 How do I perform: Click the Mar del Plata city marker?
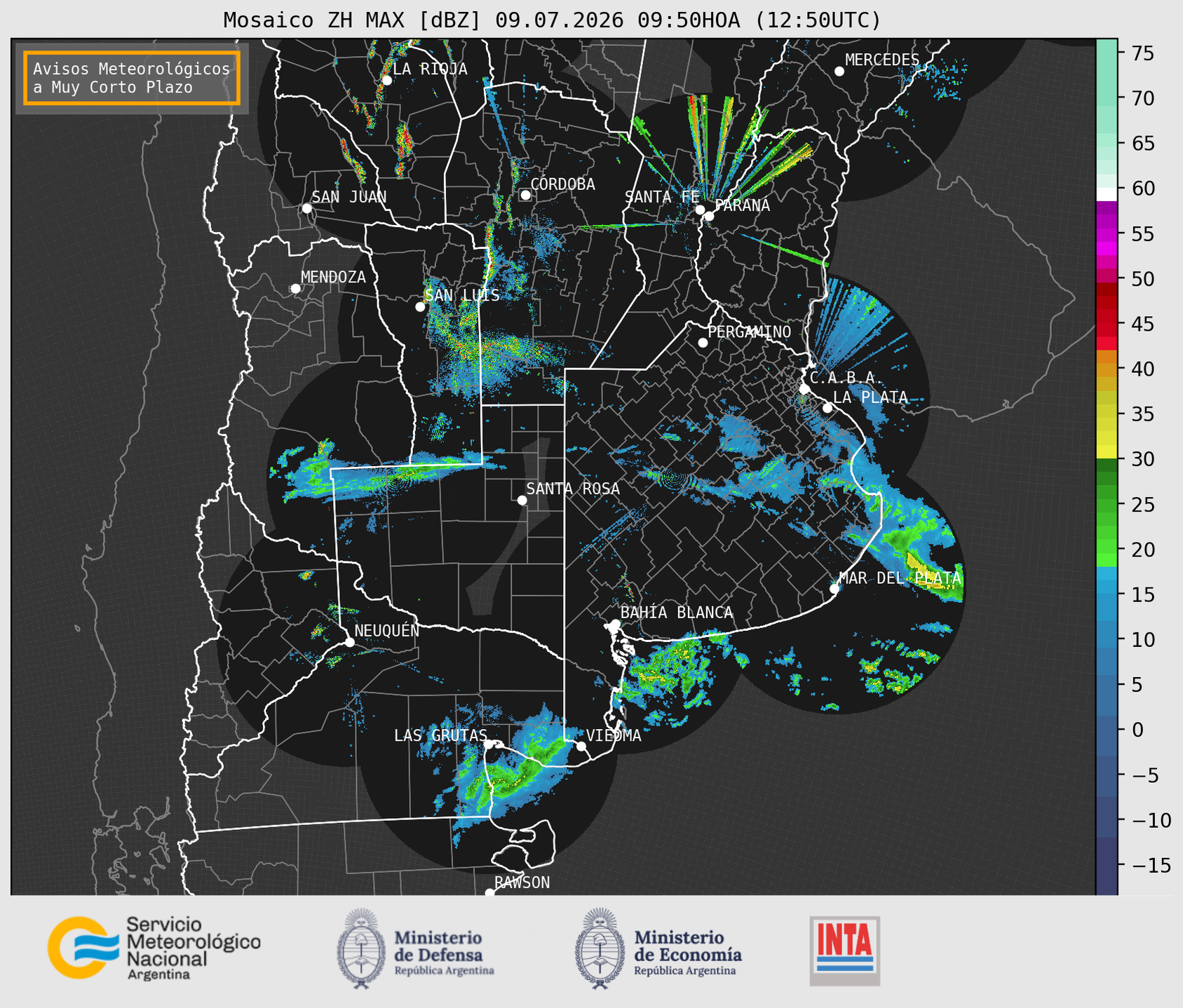coord(834,589)
